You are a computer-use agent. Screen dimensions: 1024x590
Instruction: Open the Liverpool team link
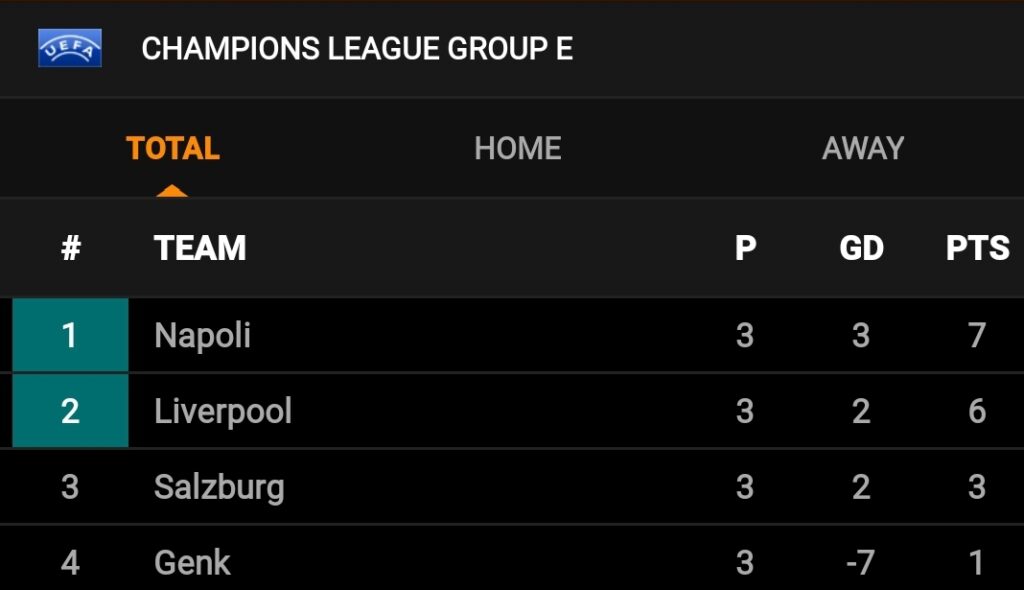coord(223,412)
